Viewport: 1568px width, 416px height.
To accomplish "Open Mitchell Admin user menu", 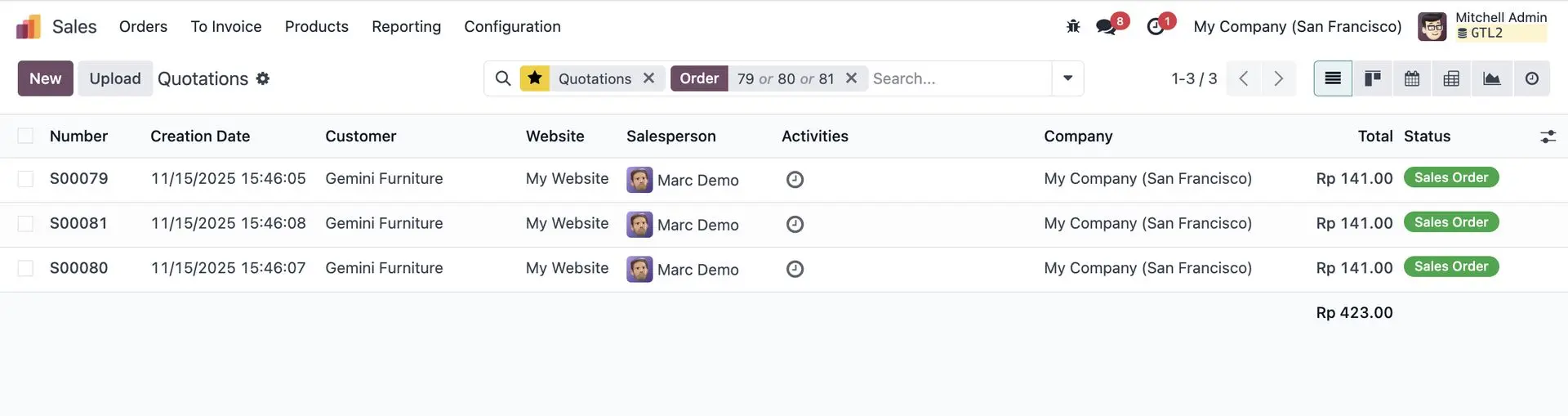I will click(x=1482, y=26).
